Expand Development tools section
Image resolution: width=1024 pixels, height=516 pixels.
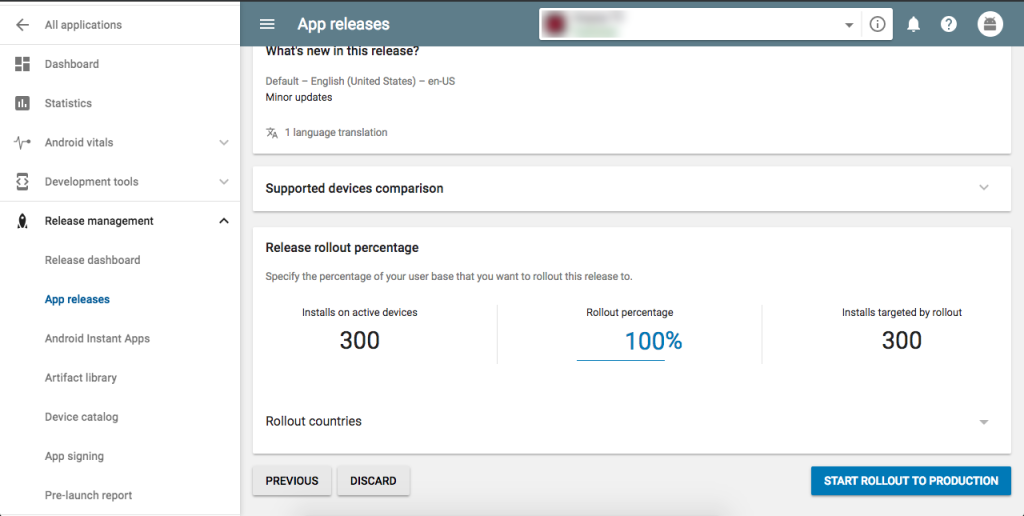[x=224, y=182]
